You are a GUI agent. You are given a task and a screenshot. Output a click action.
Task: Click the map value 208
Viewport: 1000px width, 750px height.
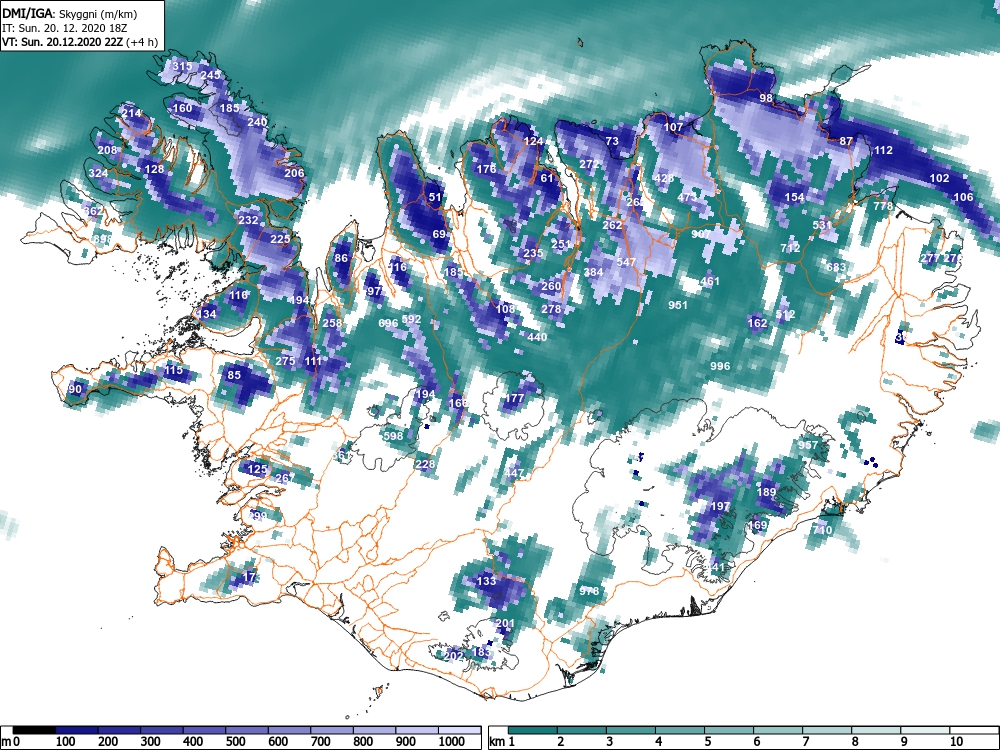click(108, 150)
